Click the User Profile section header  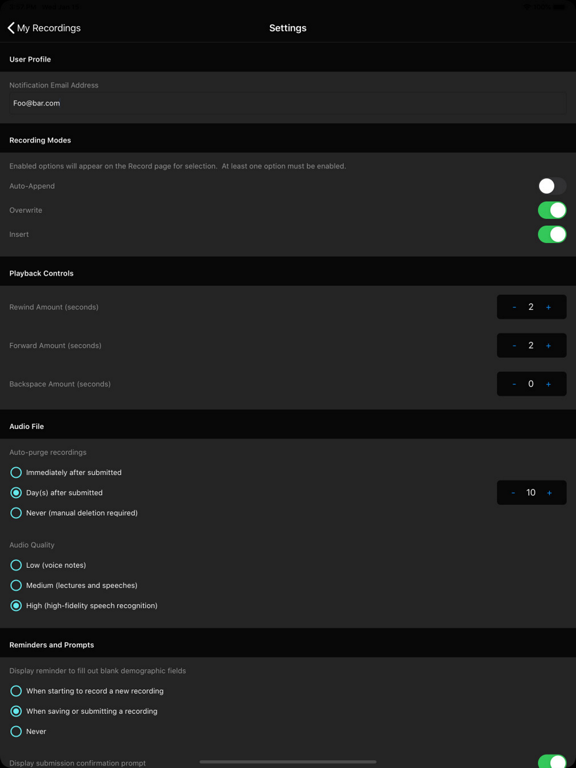tap(30, 59)
